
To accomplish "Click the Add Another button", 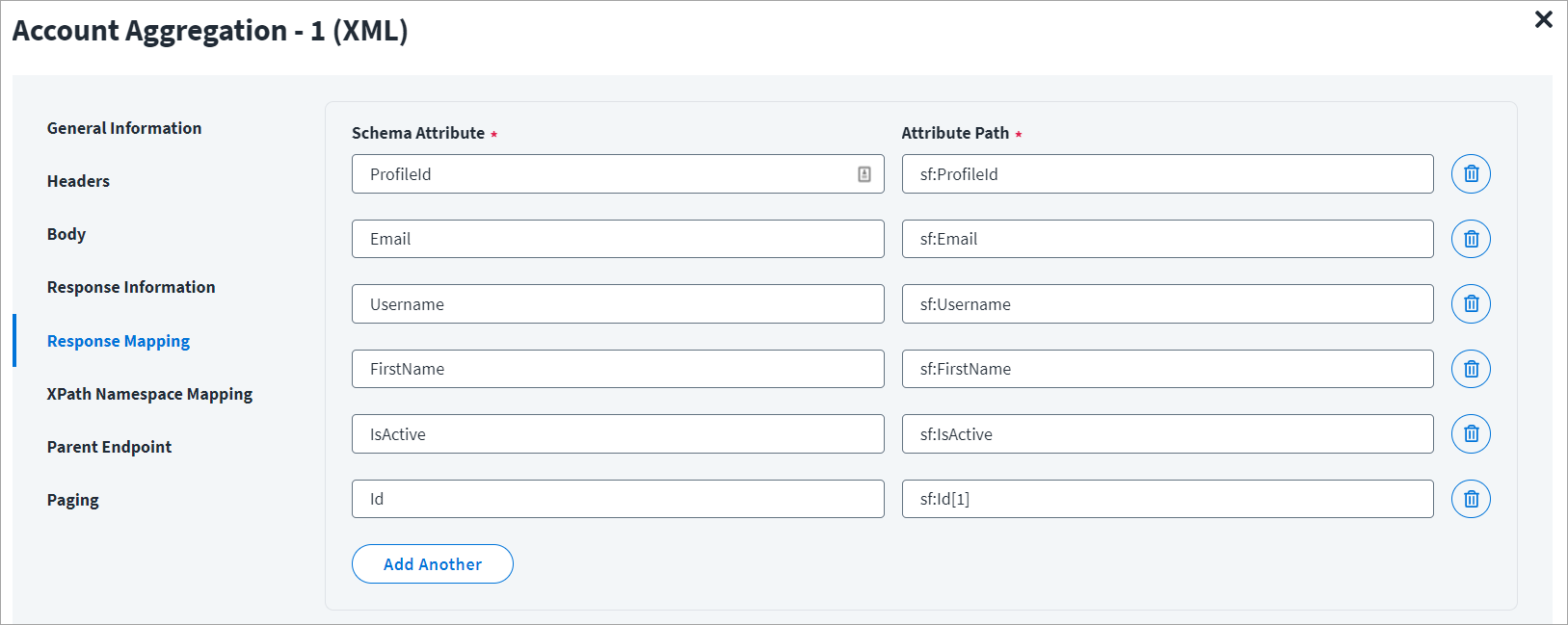I will (433, 564).
